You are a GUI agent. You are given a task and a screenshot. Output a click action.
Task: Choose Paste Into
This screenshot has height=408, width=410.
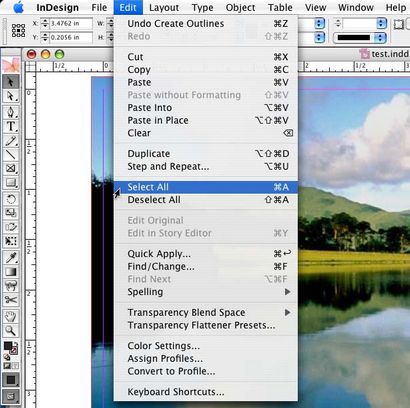coord(206,108)
